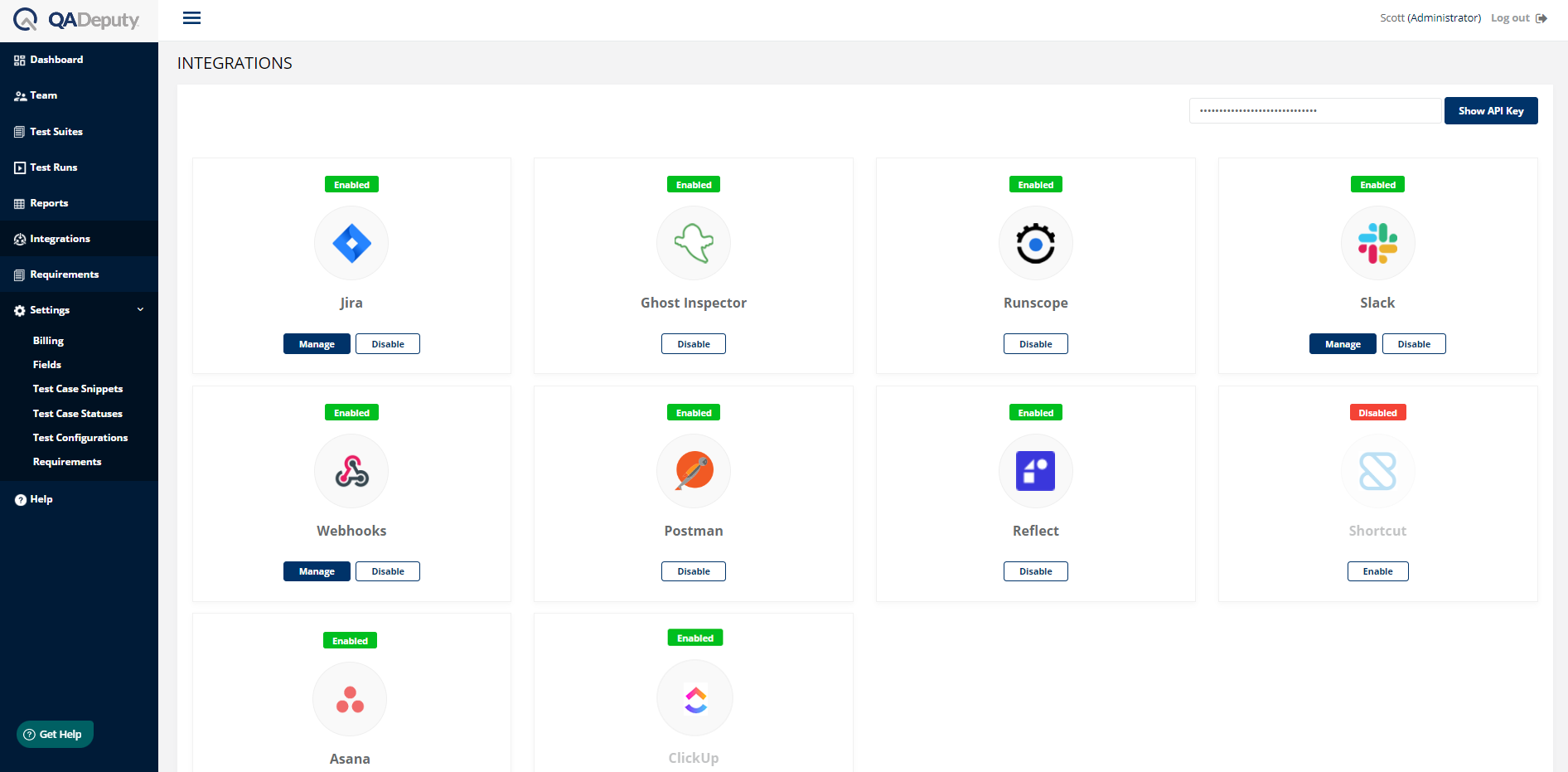Screen dimensions: 1568x772
Task: Click the Test Suites list icon
Action: click(20, 132)
